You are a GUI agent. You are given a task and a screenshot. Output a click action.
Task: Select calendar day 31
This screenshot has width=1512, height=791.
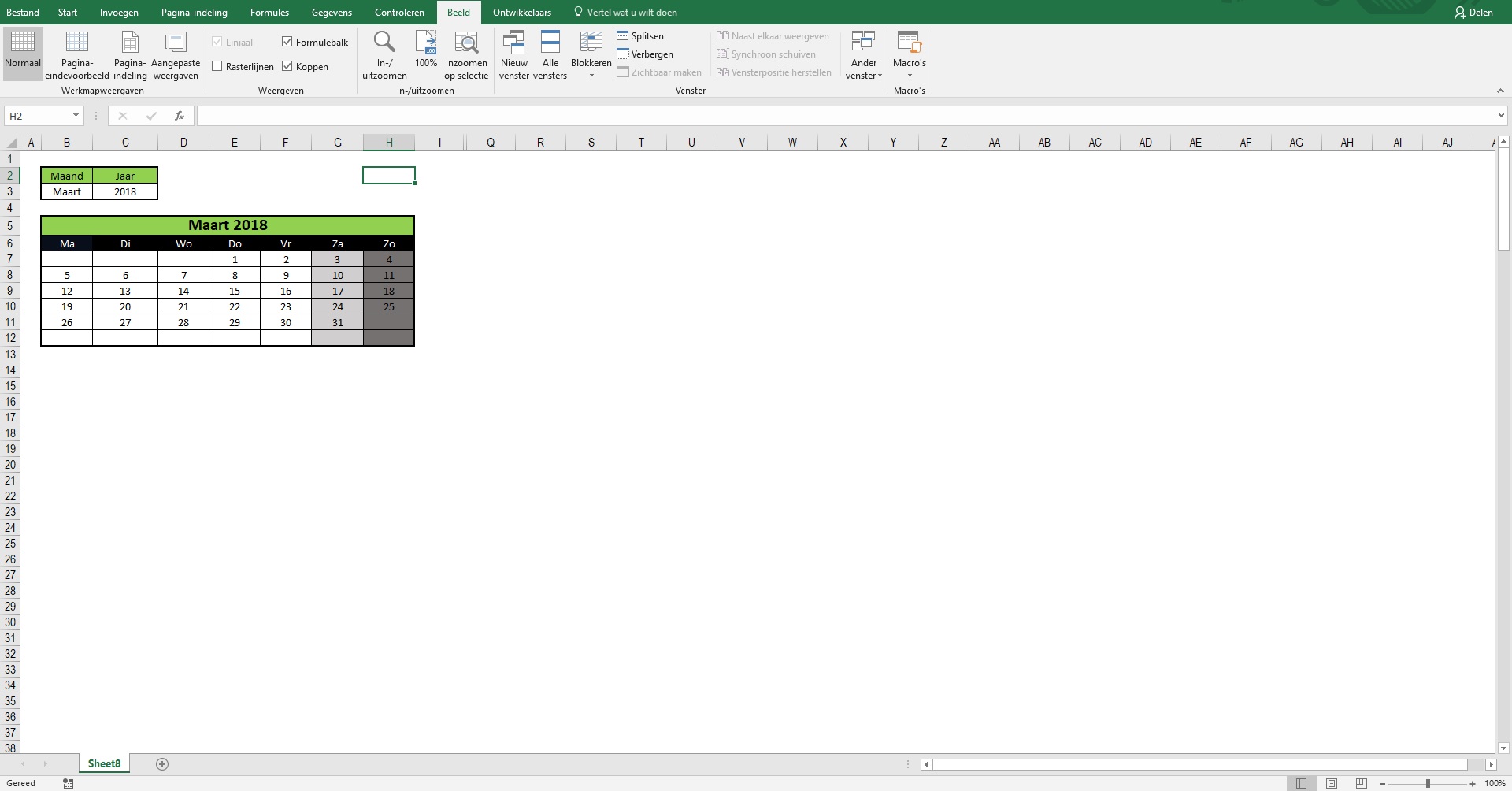click(x=338, y=322)
